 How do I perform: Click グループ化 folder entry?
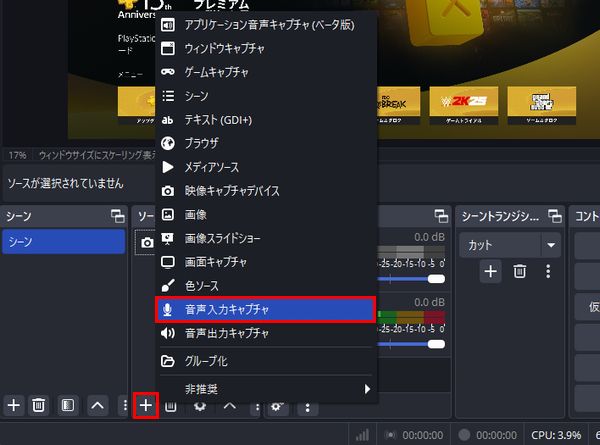click(x=266, y=361)
